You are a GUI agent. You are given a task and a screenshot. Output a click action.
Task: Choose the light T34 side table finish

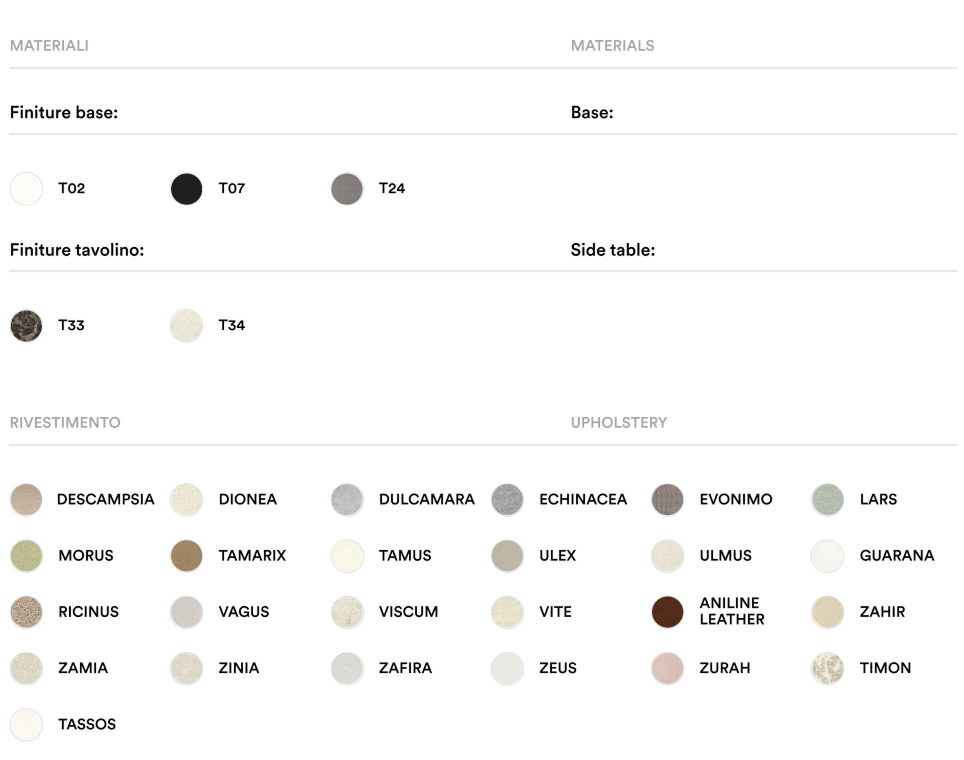(x=187, y=326)
